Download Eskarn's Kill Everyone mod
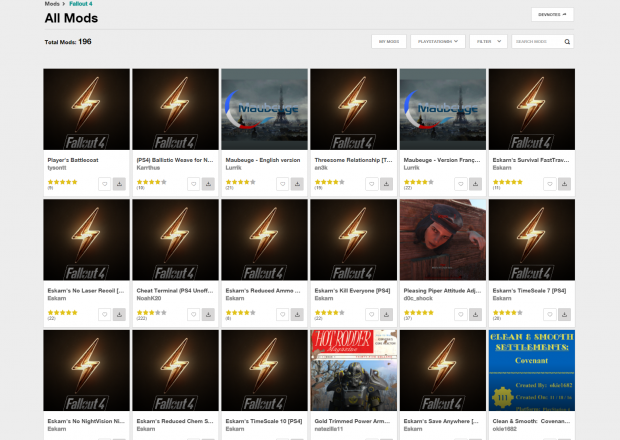Screen dimensions: 620x440 [386, 314]
